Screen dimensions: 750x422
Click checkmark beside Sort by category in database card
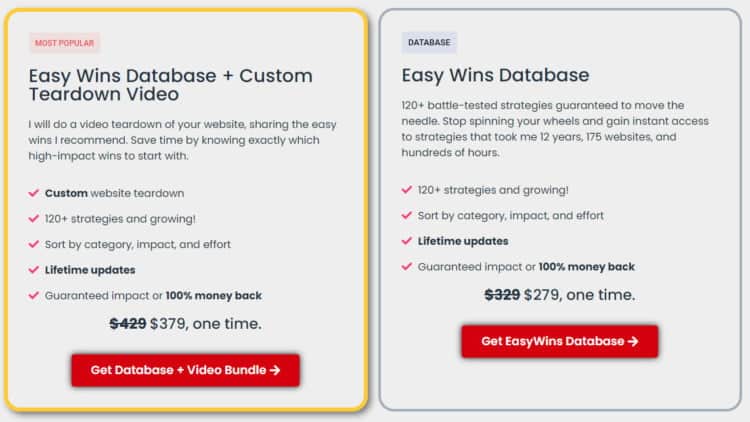407,215
